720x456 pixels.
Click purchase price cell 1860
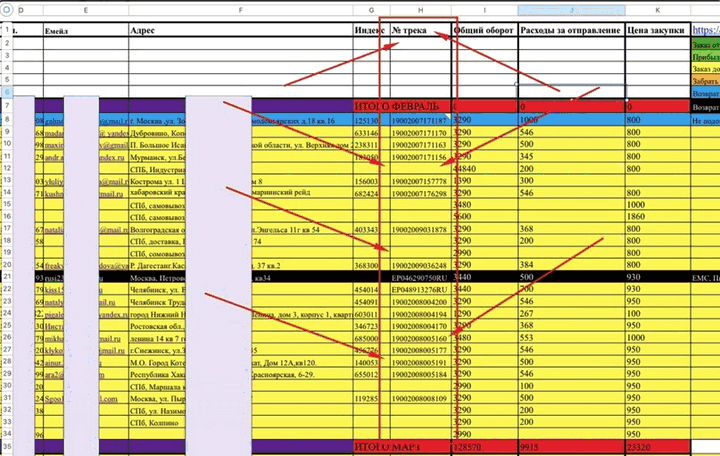[658, 216]
